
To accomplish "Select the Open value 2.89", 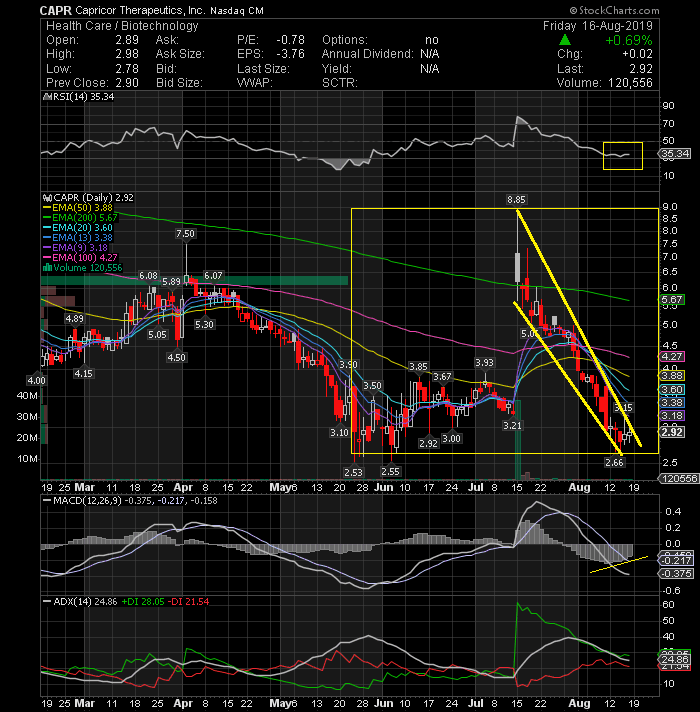I will pyautogui.click(x=127, y=40).
